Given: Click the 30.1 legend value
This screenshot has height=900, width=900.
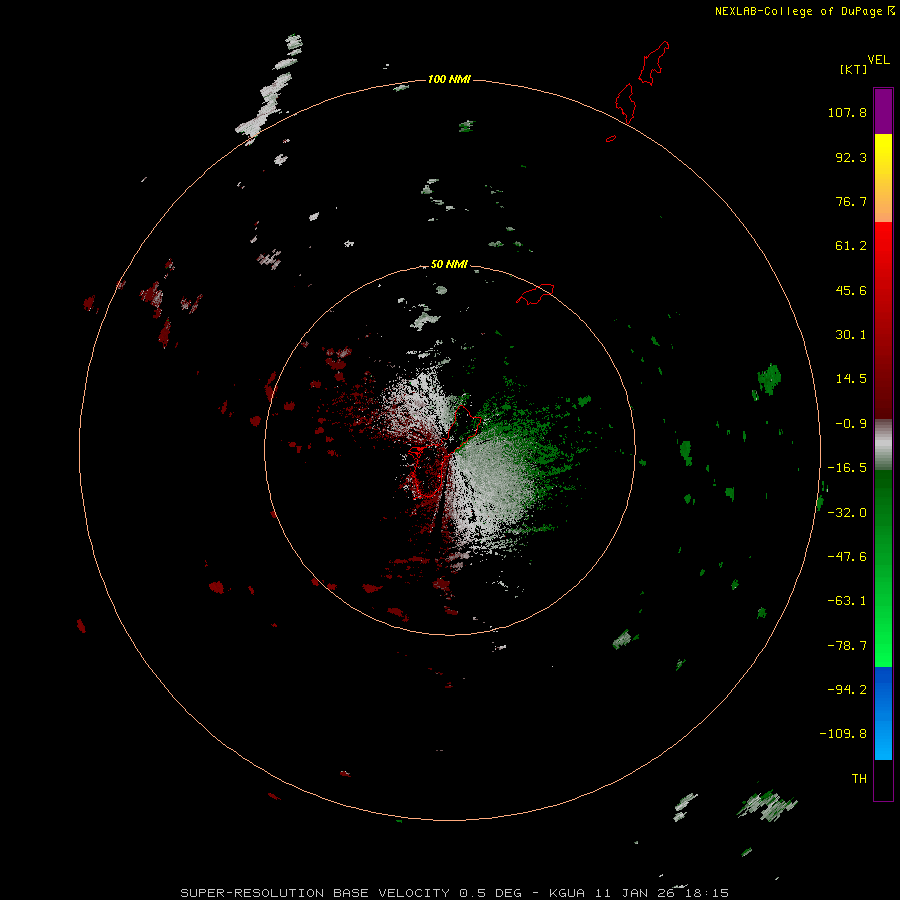Looking at the screenshot, I should point(851,335).
